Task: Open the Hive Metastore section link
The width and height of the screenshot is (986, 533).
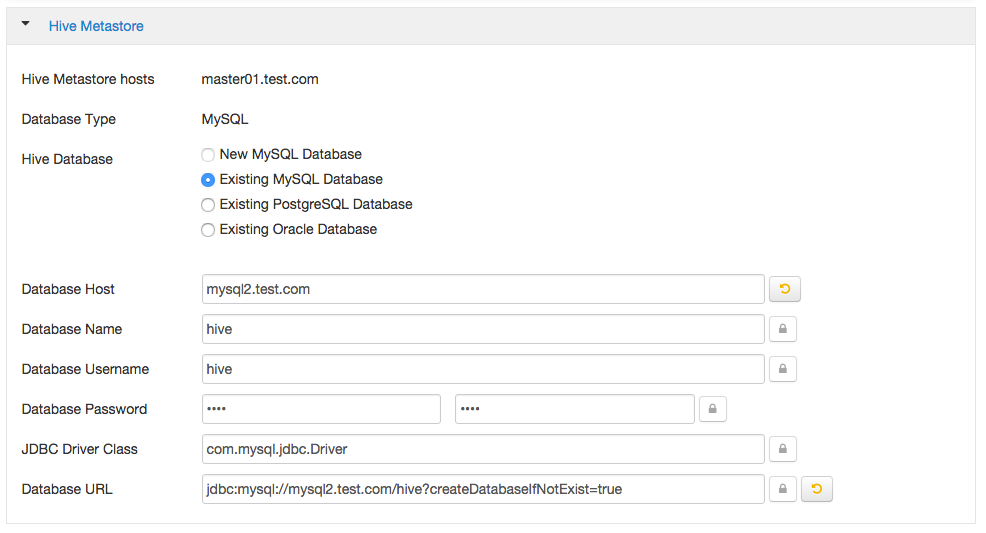Action: [x=96, y=26]
